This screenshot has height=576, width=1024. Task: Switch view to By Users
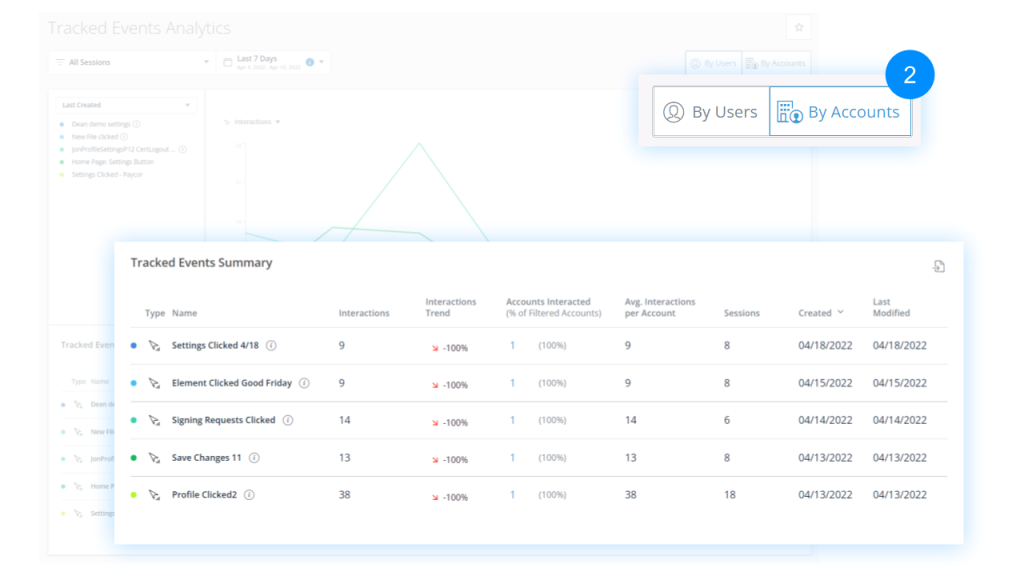click(711, 112)
